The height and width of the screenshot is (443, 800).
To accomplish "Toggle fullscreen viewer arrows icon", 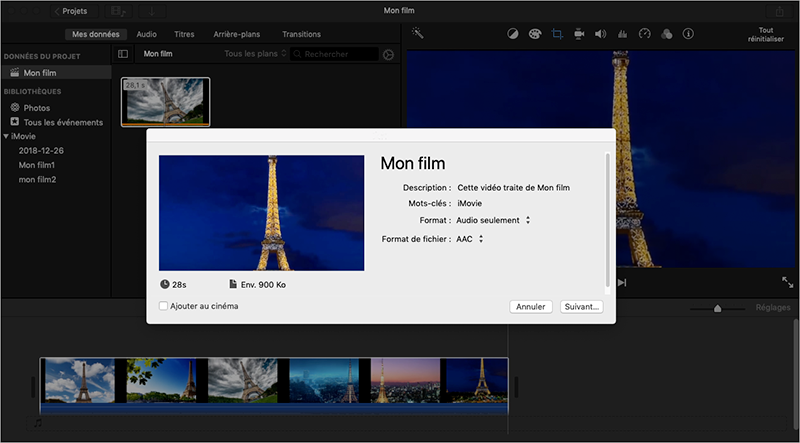I will (x=788, y=282).
